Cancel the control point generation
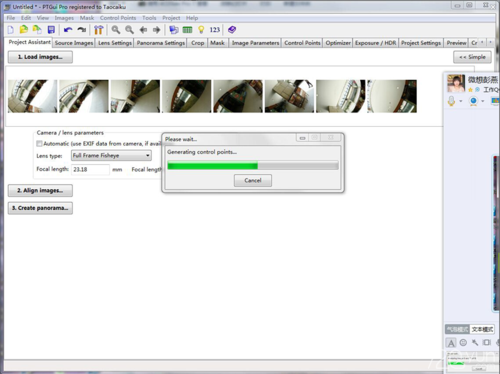 [x=253, y=180]
